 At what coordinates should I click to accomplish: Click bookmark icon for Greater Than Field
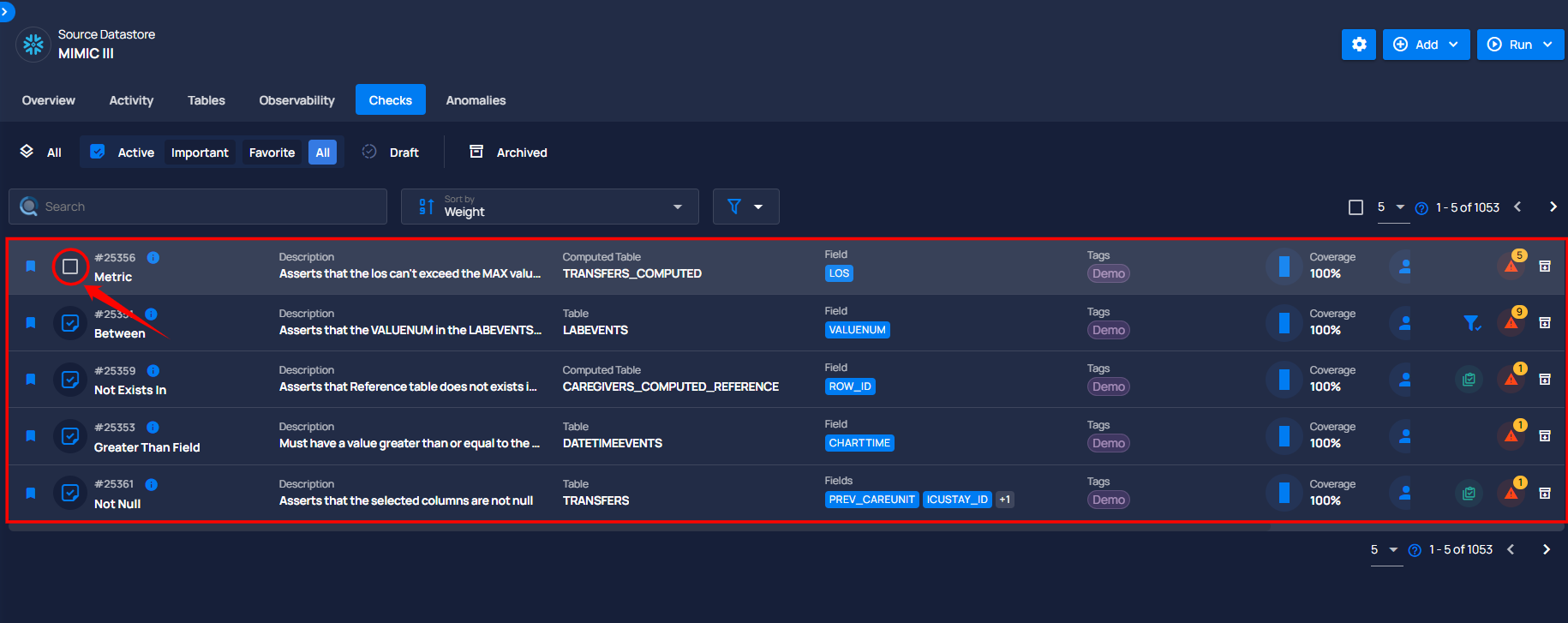click(31, 436)
